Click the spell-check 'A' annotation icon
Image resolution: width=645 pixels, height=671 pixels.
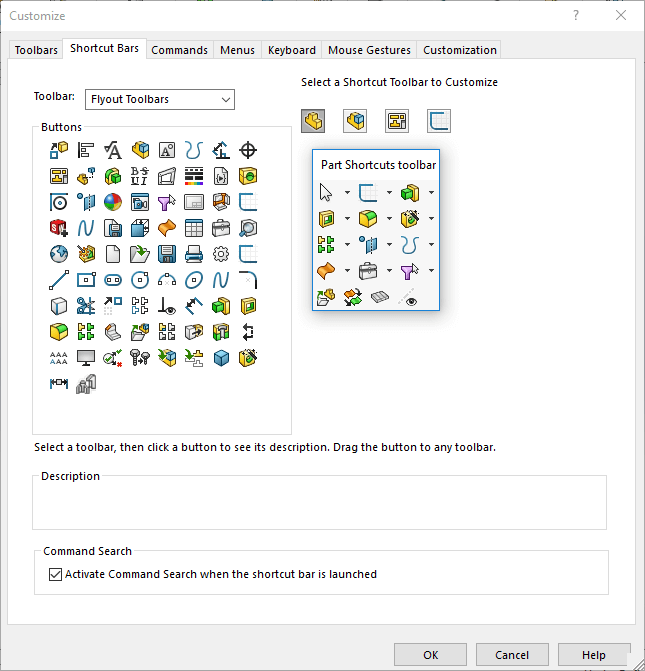[113, 150]
